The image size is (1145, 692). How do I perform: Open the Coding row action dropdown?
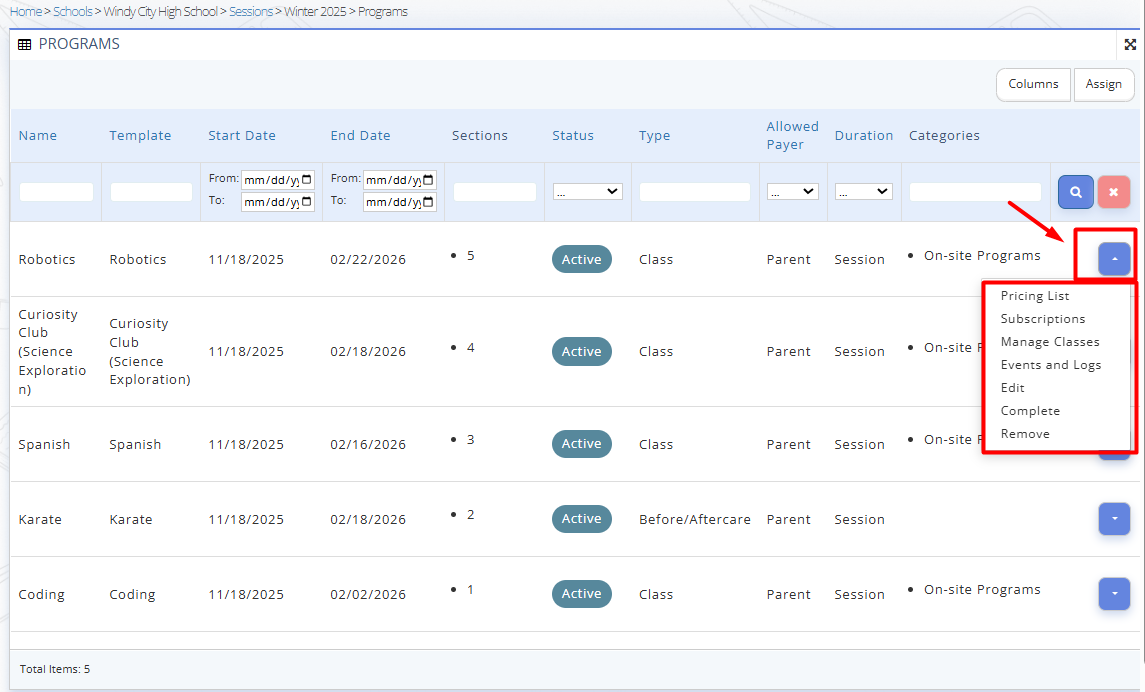coord(1113,594)
